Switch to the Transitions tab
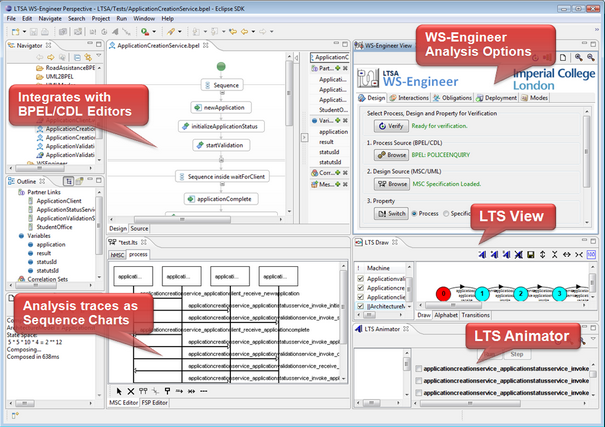This screenshot has height=427, width=605. [474, 314]
